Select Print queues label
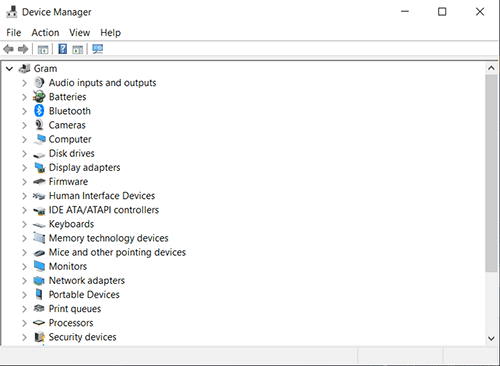Viewport: 500px width, 366px height. pyautogui.click(x=75, y=309)
